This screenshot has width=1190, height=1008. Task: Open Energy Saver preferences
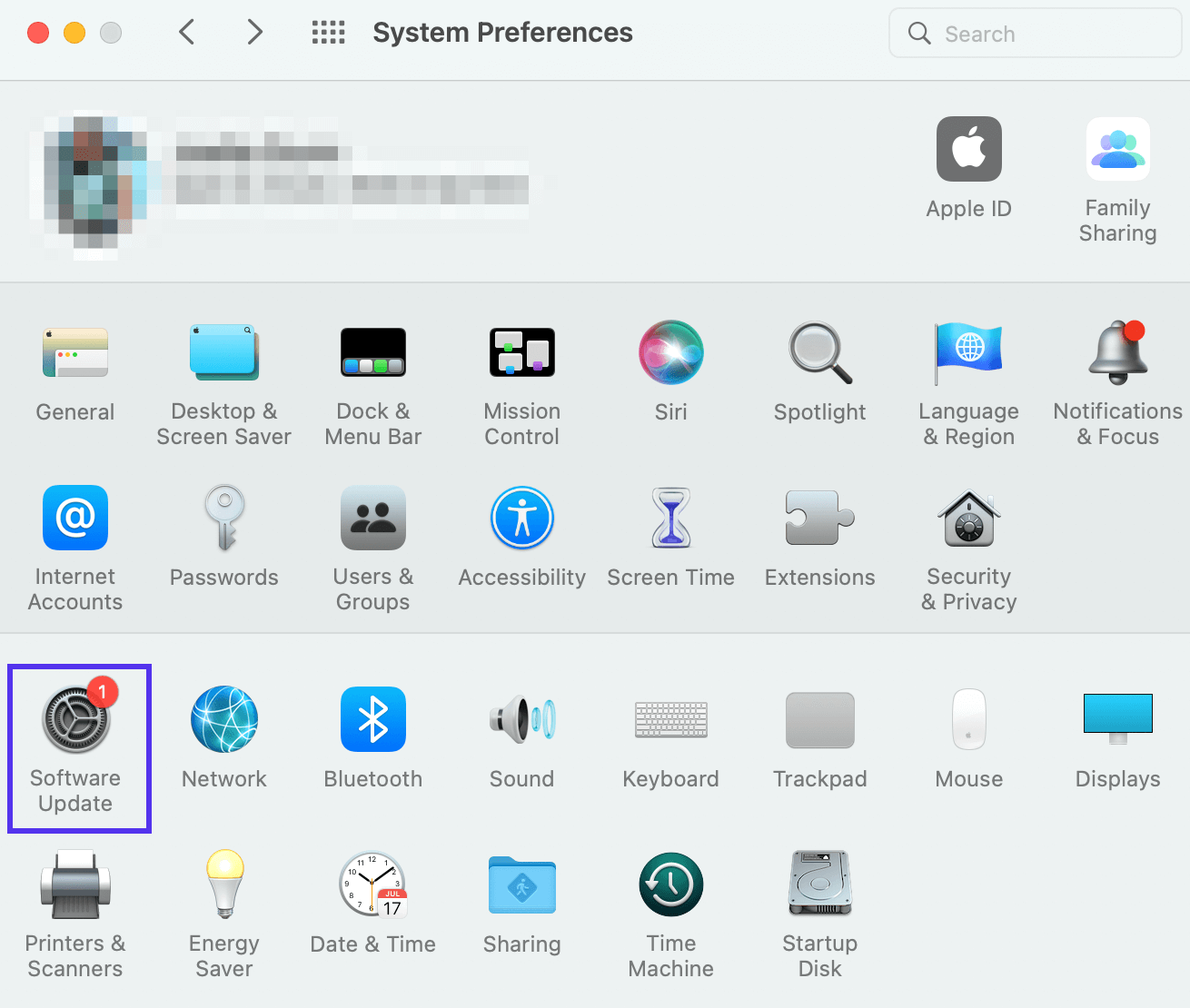223,908
